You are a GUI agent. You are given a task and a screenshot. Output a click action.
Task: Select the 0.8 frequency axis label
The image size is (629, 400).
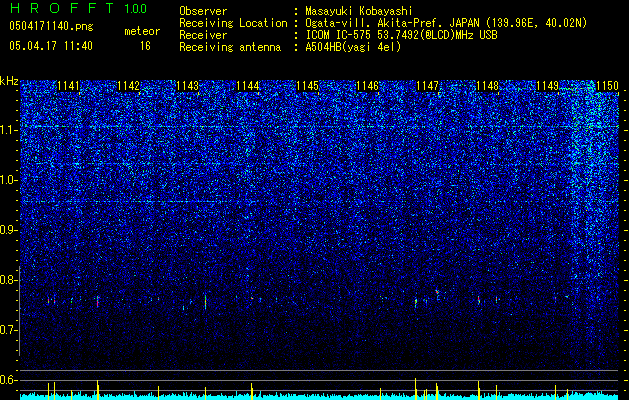point(7,280)
